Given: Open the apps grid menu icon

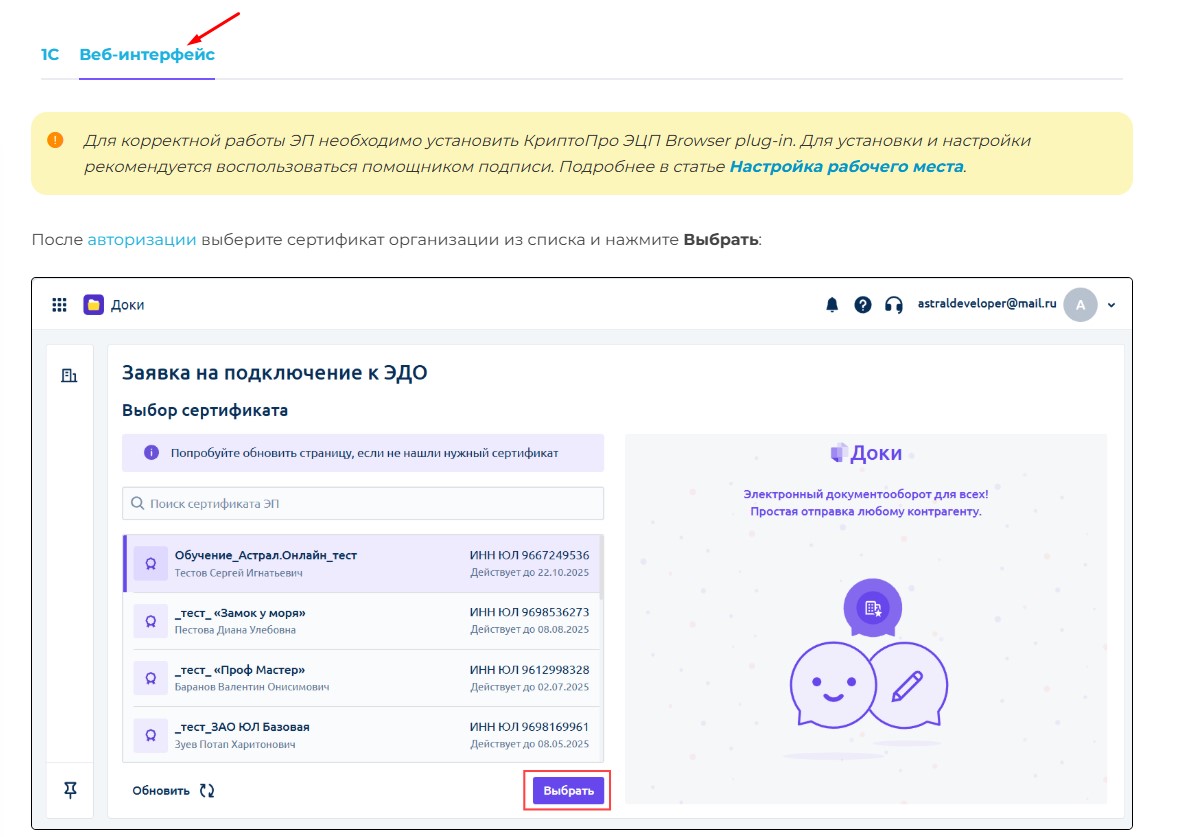Looking at the screenshot, I should (60, 304).
